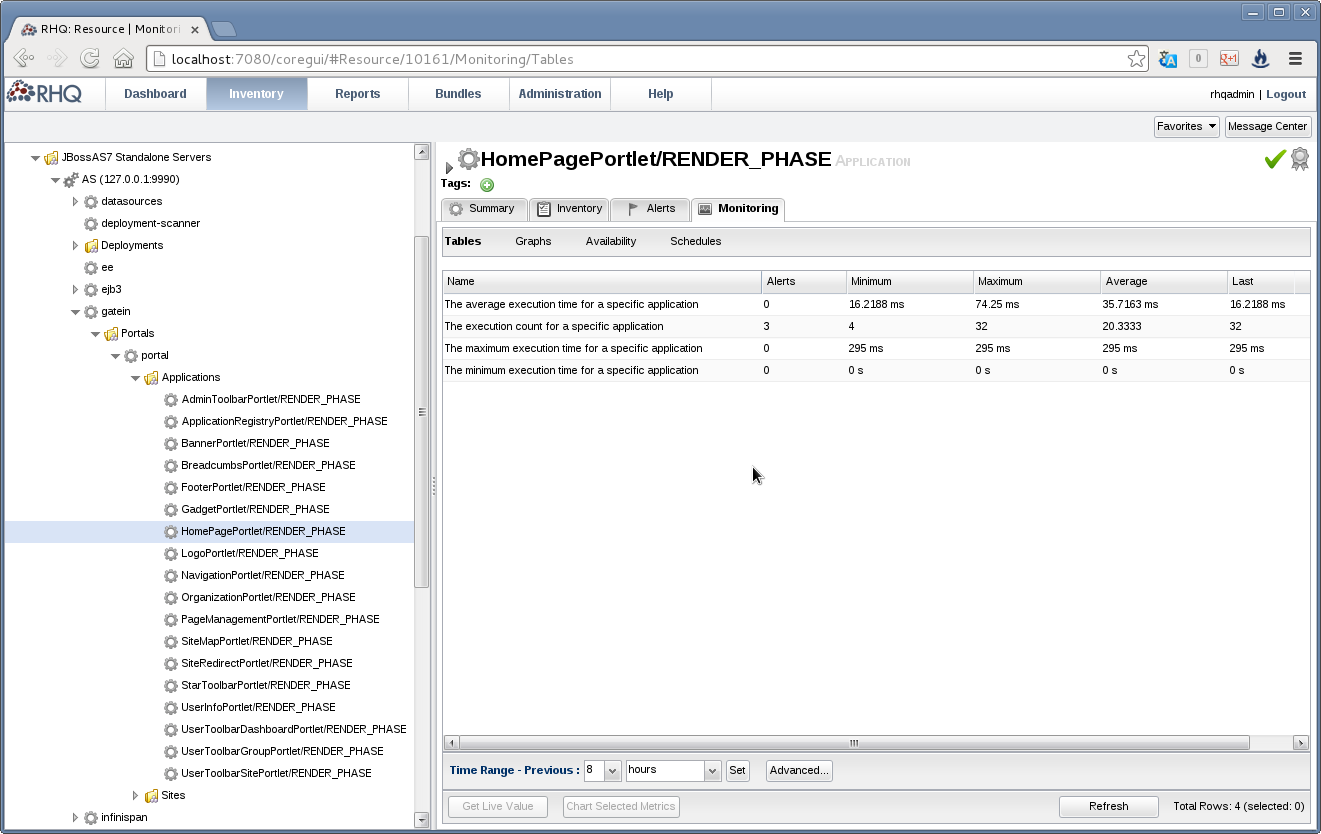Image resolution: width=1321 pixels, height=834 pixels.
Task: Open the Reports menu
Action: click(x=358, y=94)
